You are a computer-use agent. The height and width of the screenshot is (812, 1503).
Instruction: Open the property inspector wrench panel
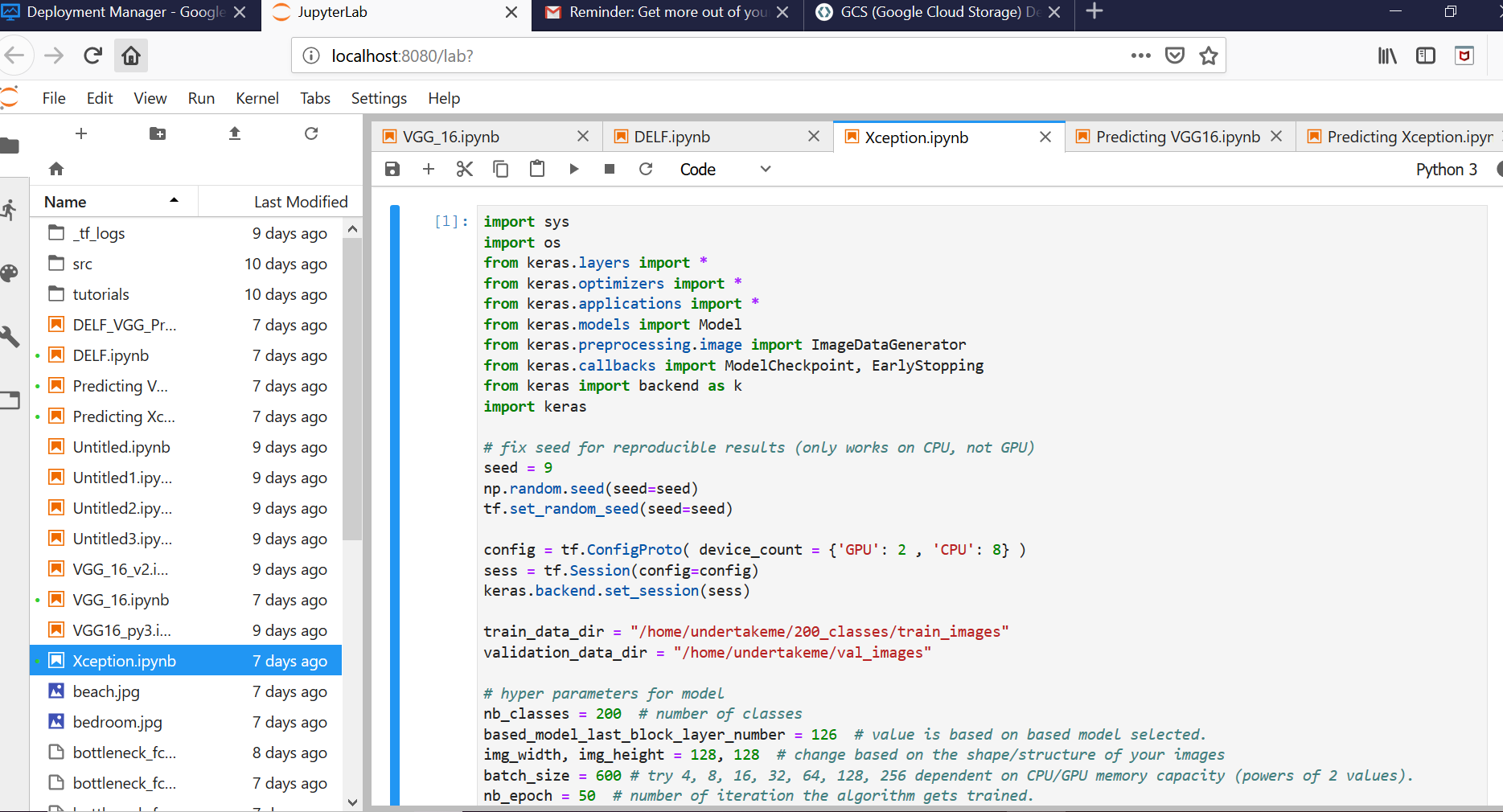tap(10, 337)
